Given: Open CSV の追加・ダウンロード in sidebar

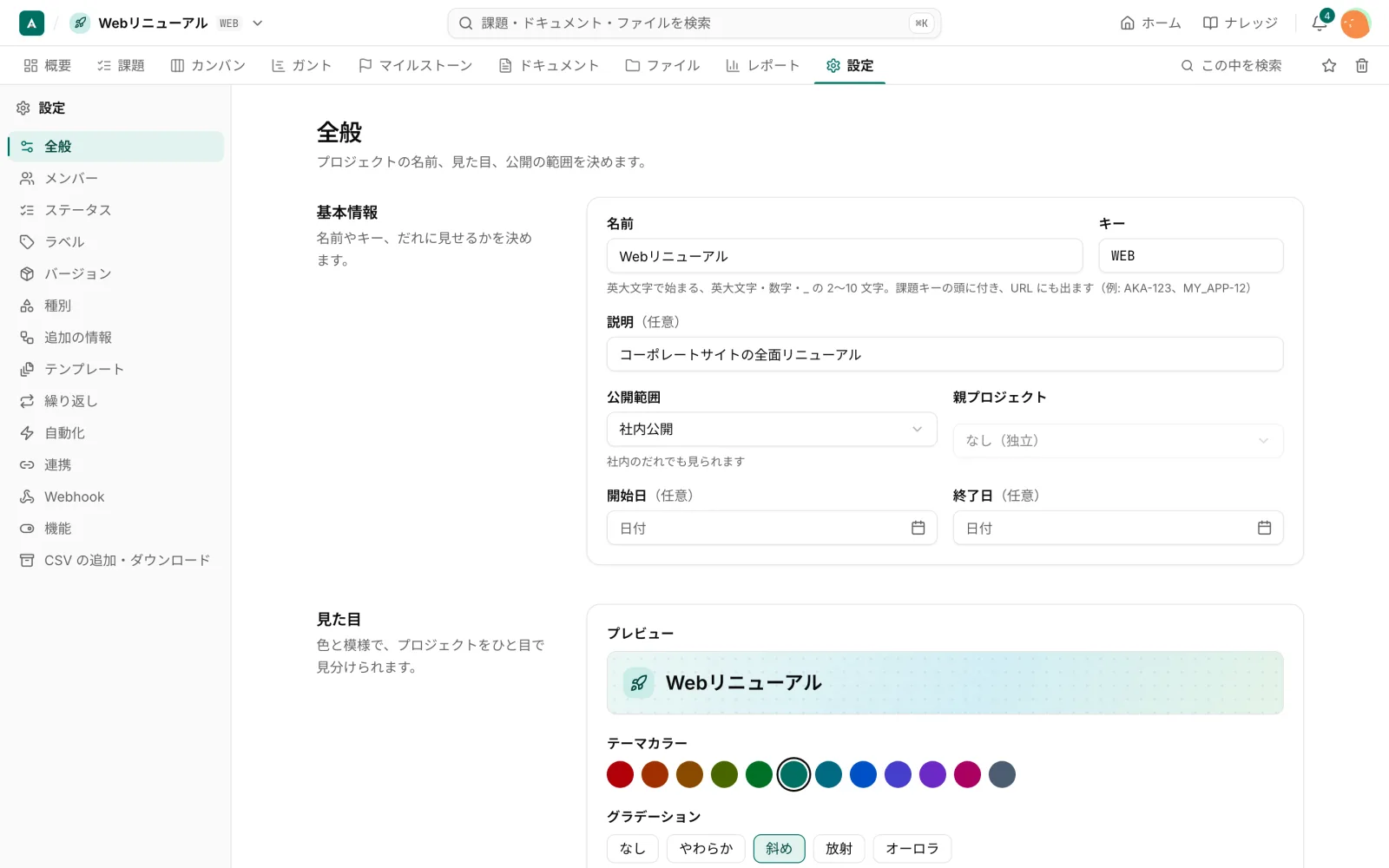Looking at the screenshot, I should pos(115,560).
